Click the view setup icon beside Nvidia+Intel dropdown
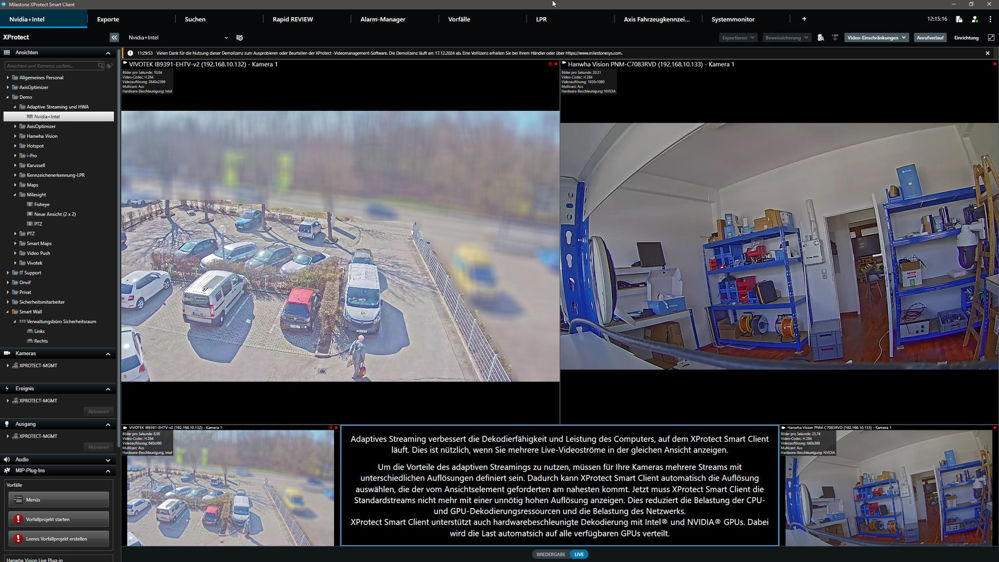The width and height of the screenshot is (999, 562). [239, 38]
